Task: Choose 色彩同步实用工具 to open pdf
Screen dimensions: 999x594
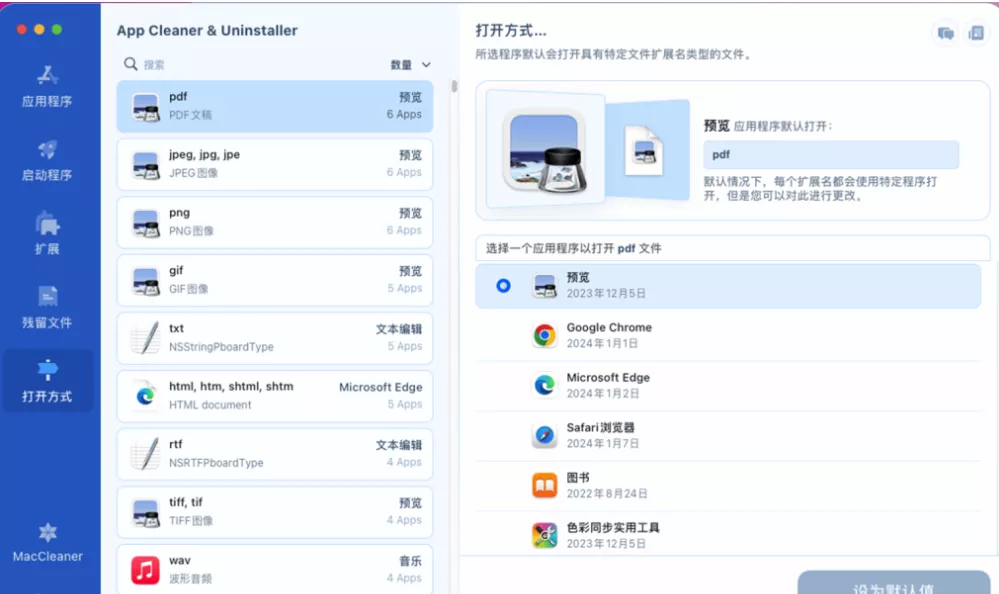Action: click(x=728, y=535)
